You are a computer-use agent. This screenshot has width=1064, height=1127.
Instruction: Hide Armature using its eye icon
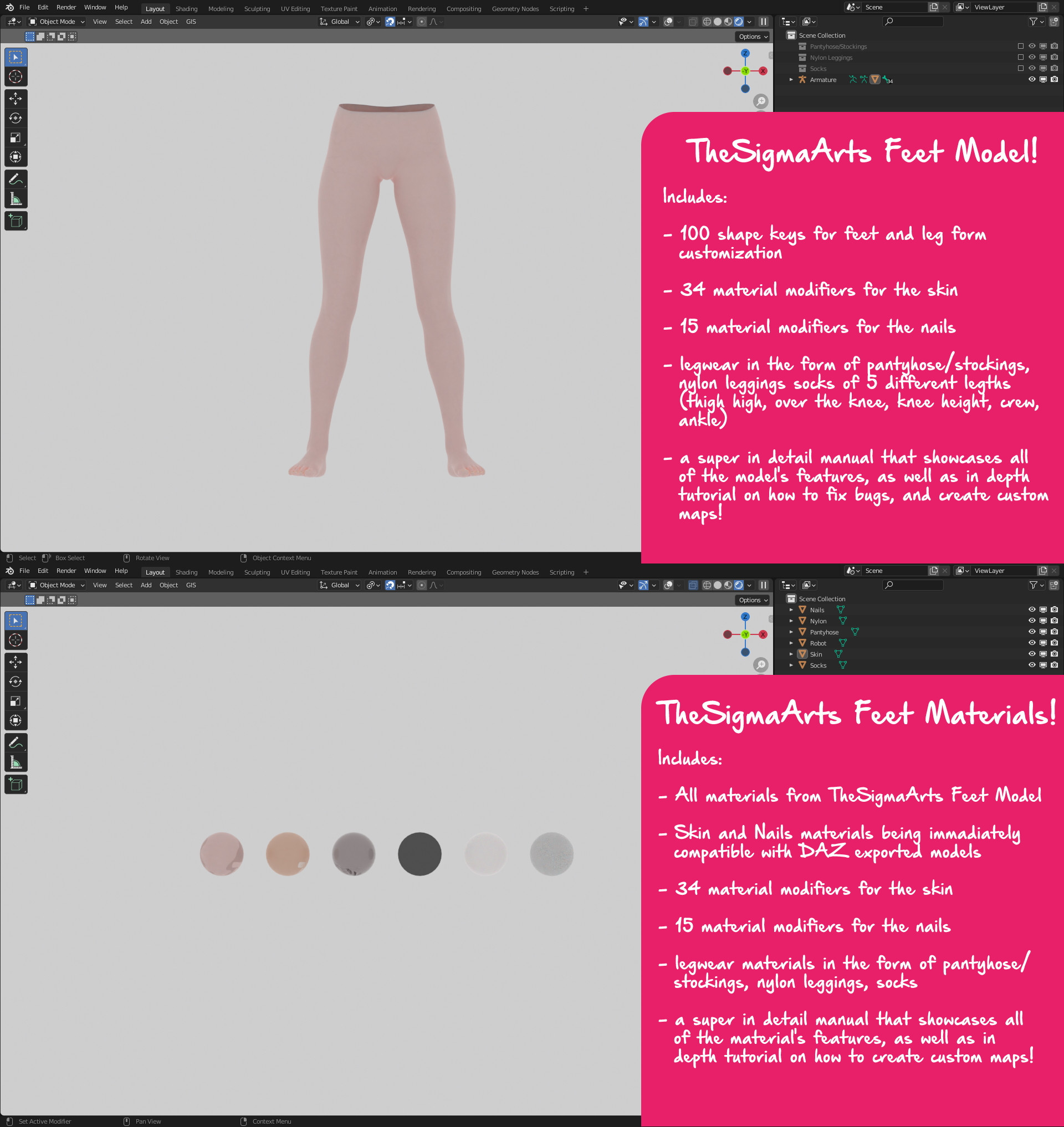pos(1032,79)
